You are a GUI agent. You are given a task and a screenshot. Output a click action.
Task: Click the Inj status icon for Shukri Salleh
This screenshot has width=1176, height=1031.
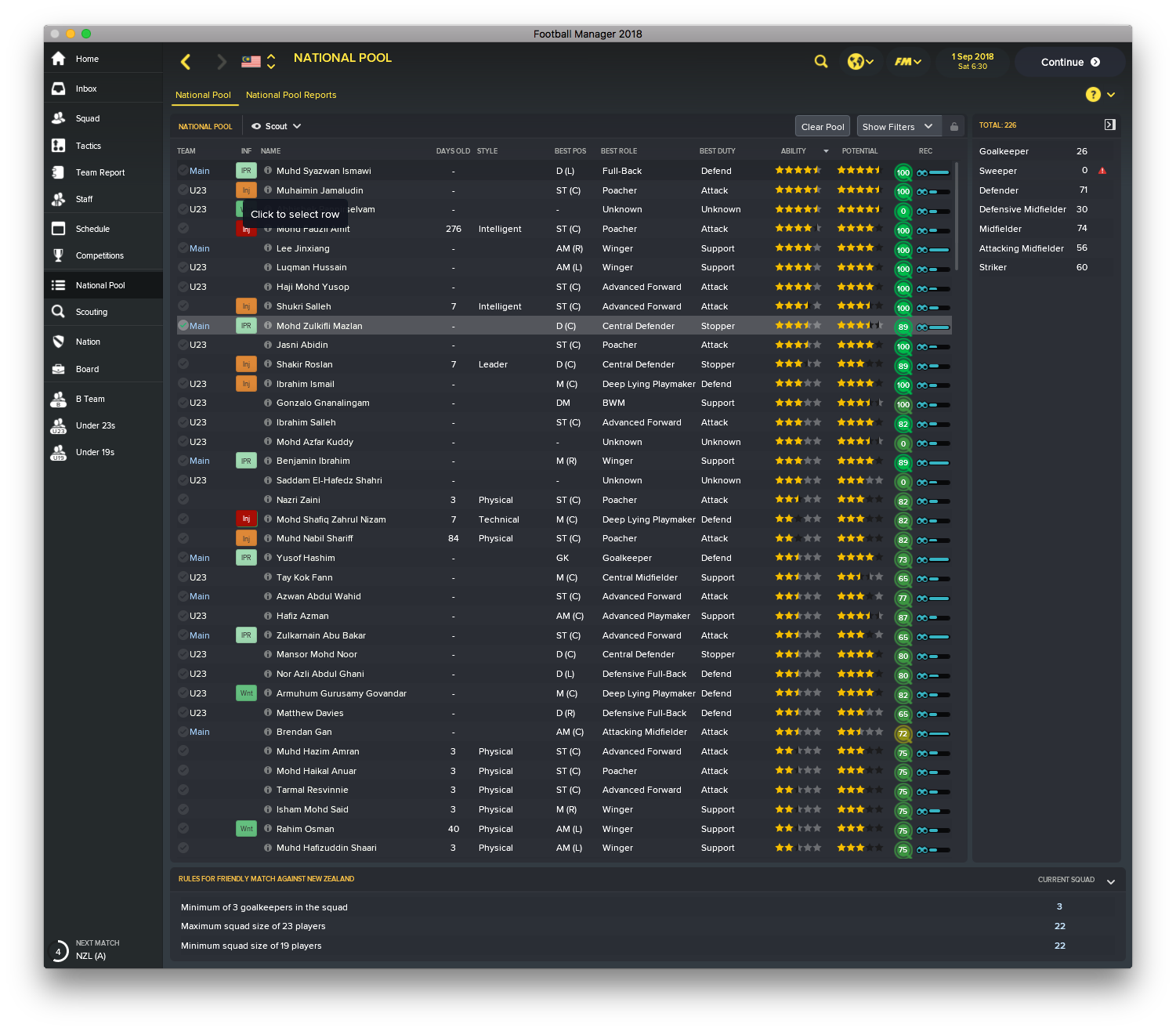click(x=246, y=306)
